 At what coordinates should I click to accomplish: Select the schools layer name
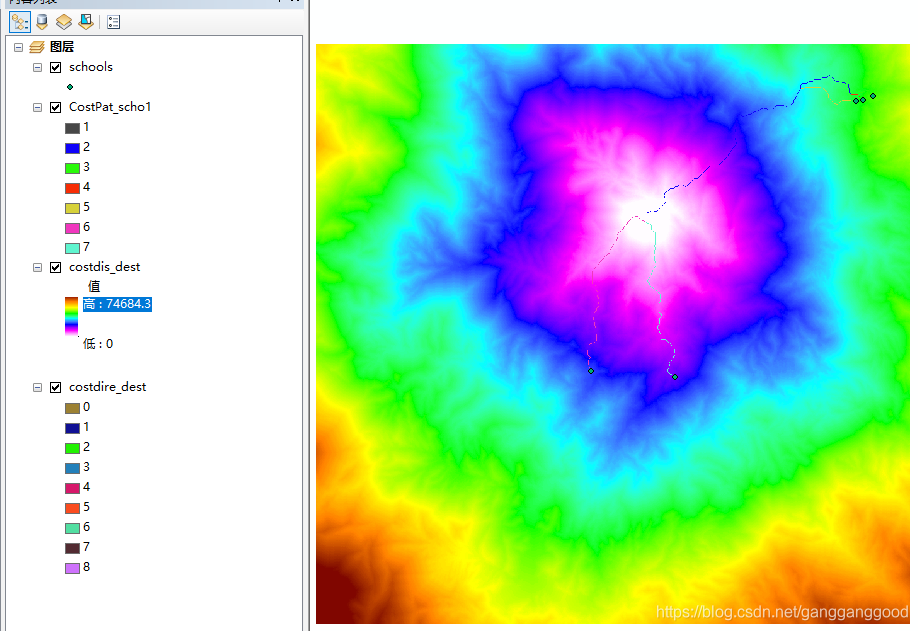[x=91, y=67]
